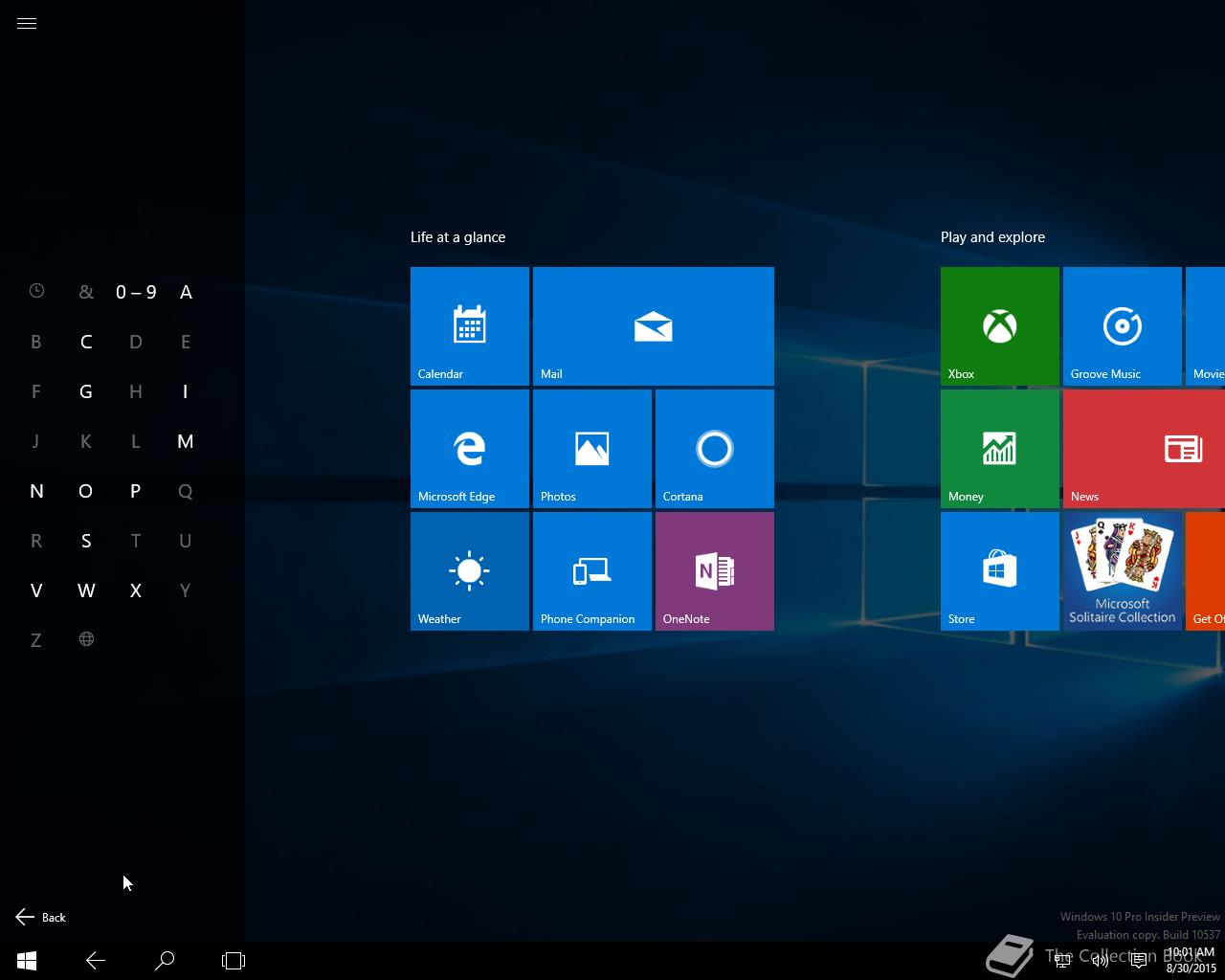This screenshot has width=1225, height=980.
Task: Open the Weather tile
Action: click(x=470, y=571)
